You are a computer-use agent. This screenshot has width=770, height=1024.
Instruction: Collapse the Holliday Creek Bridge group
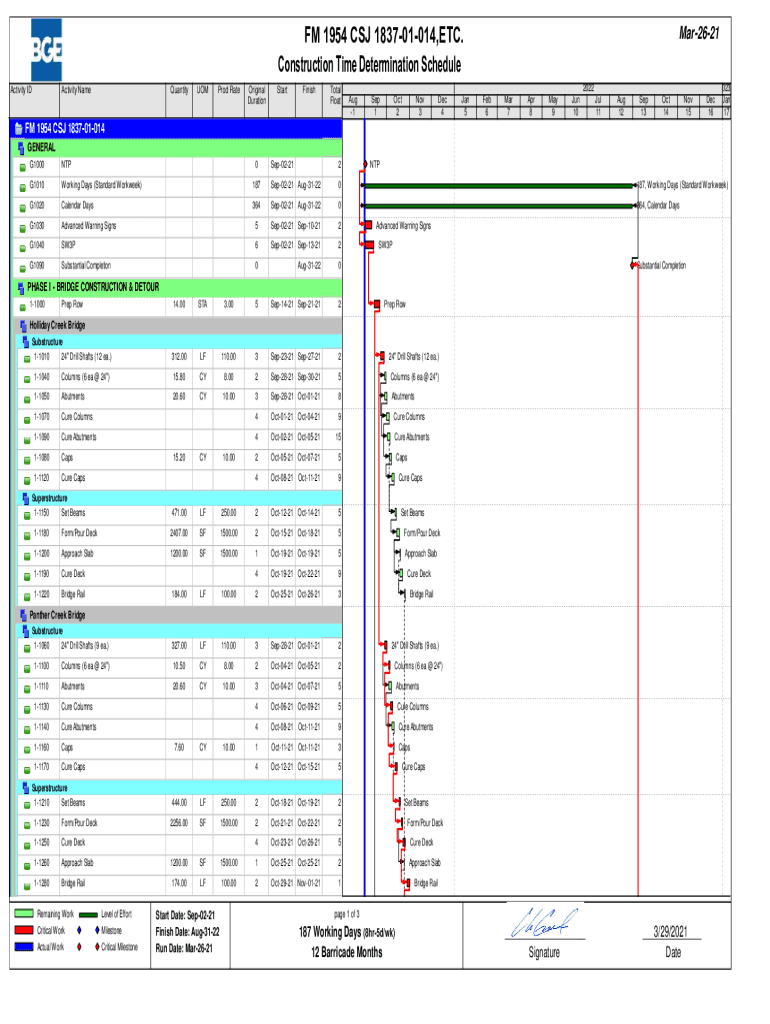click(23, 326)
